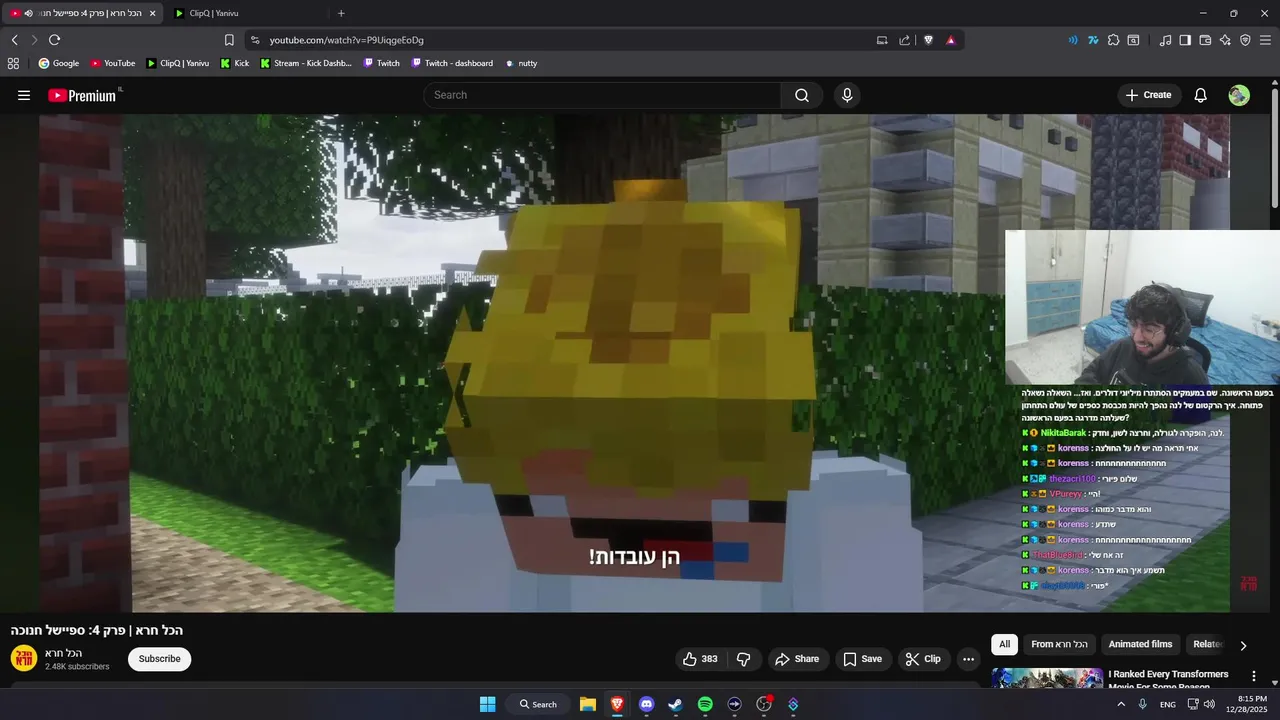Open Kick bookmark
This screenshot has width=1280, height=720.
point(234,63)
